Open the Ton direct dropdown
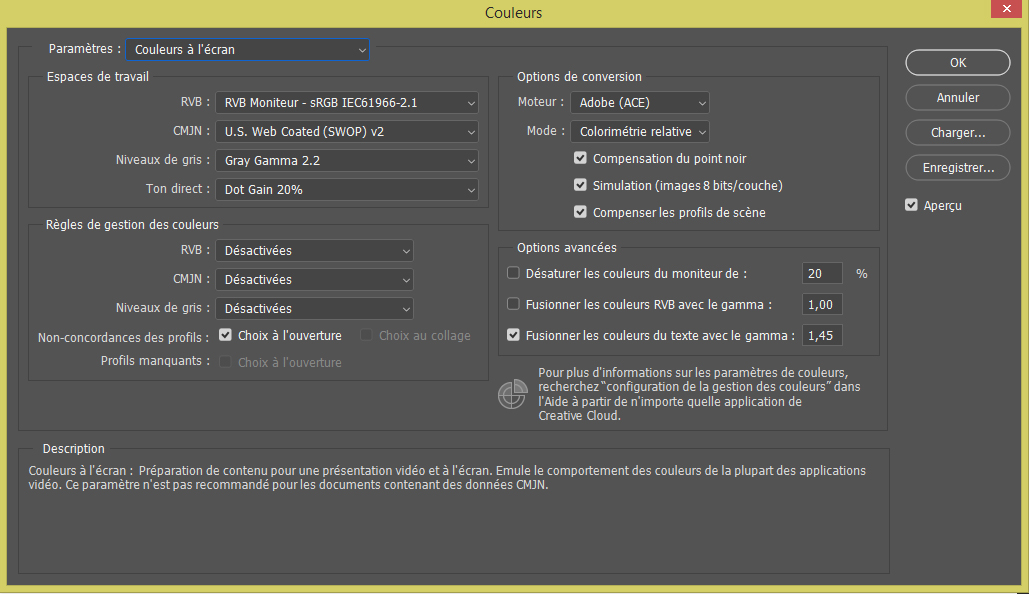Image resolution: width=1029 pixels, height=594 pixels. click(346, 189)
